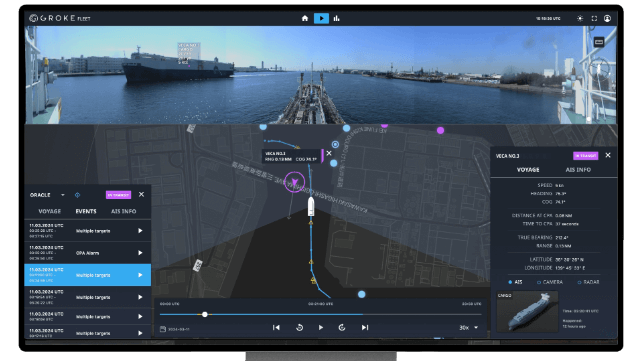Select the RADAR source radio button
Viewport: 643px width, 361px height.
point(579,282)
